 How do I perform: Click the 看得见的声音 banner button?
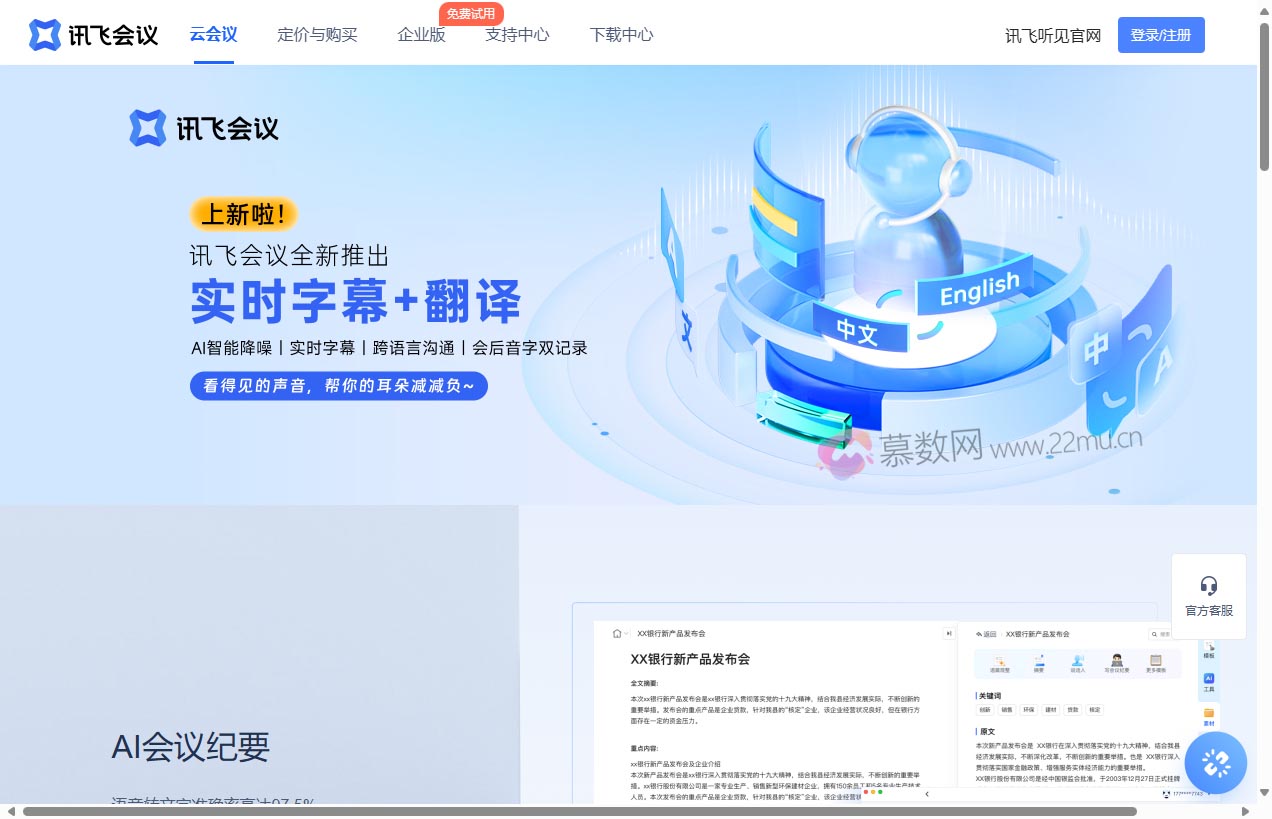(x=338, y=386)
